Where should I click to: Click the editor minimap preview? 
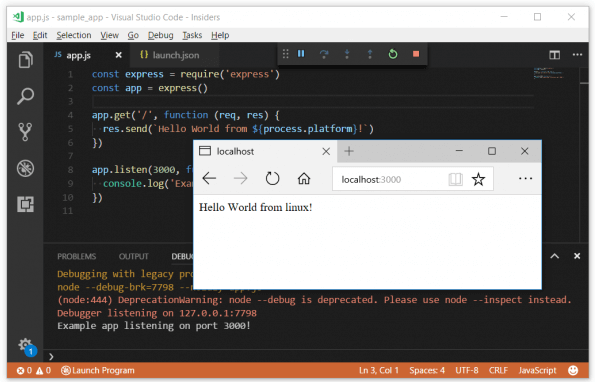(549, 74)
